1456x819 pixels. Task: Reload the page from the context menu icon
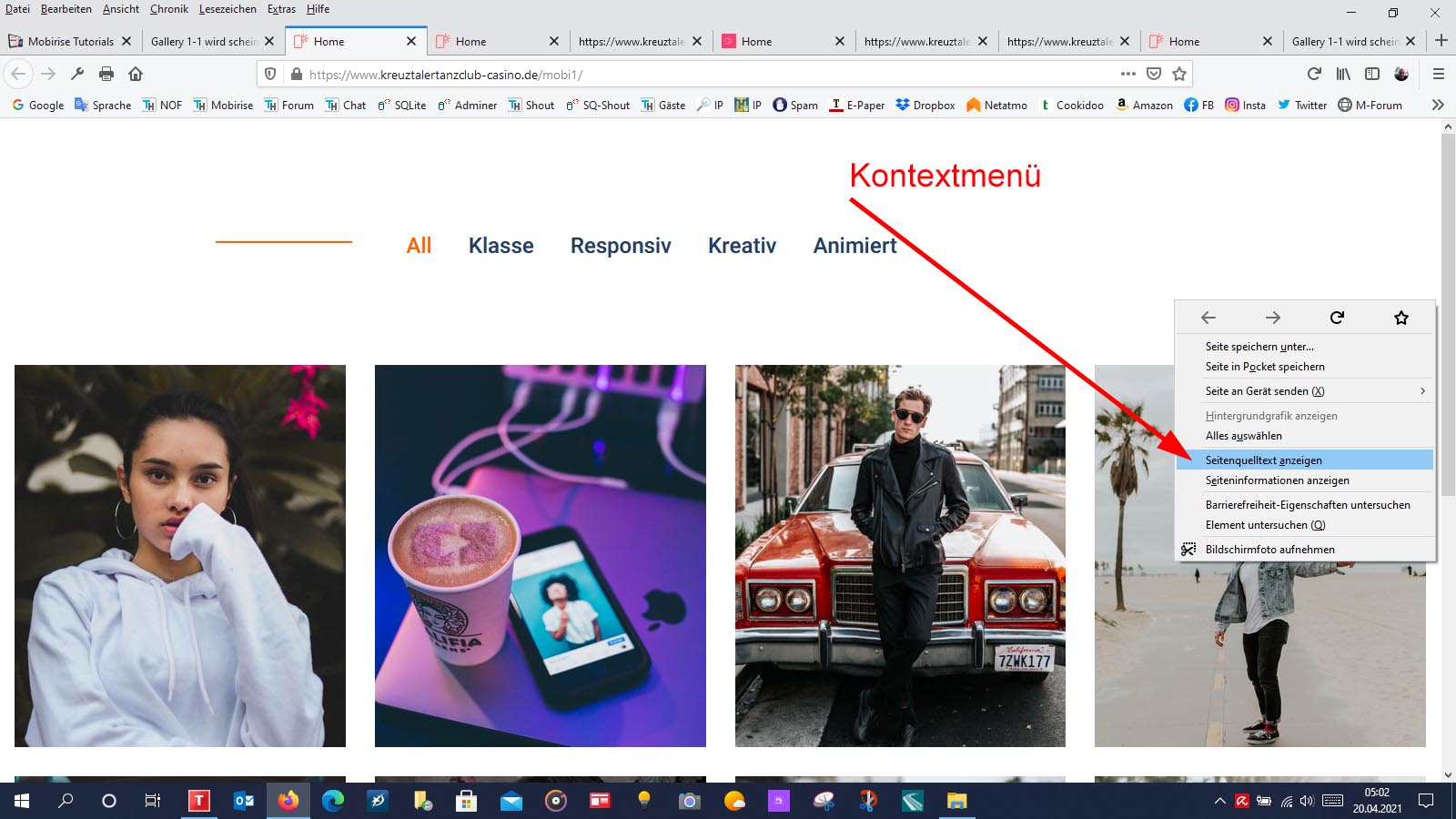tap(1337, 318)
